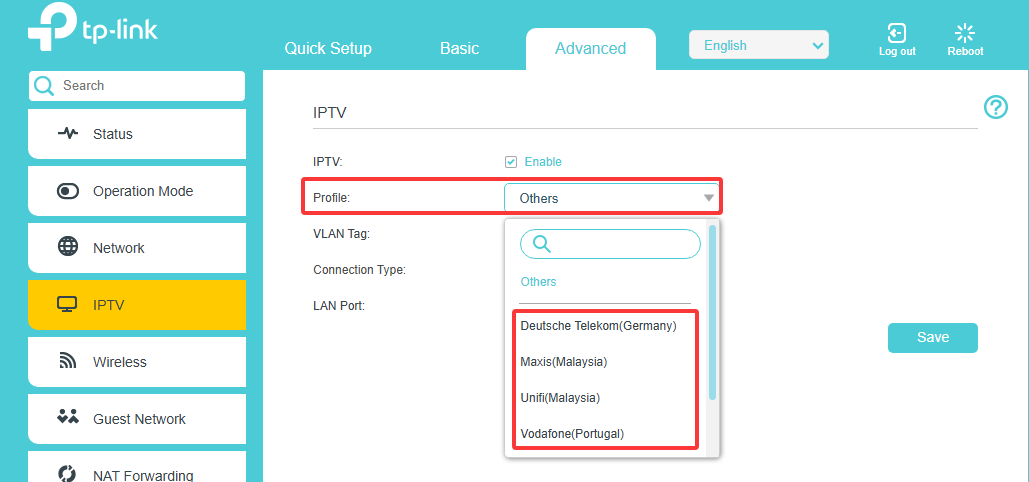Image resolution: width=1029 pixels, height=482 pixels.
Task: Click the Log out icon
Action: coord(896,32)
